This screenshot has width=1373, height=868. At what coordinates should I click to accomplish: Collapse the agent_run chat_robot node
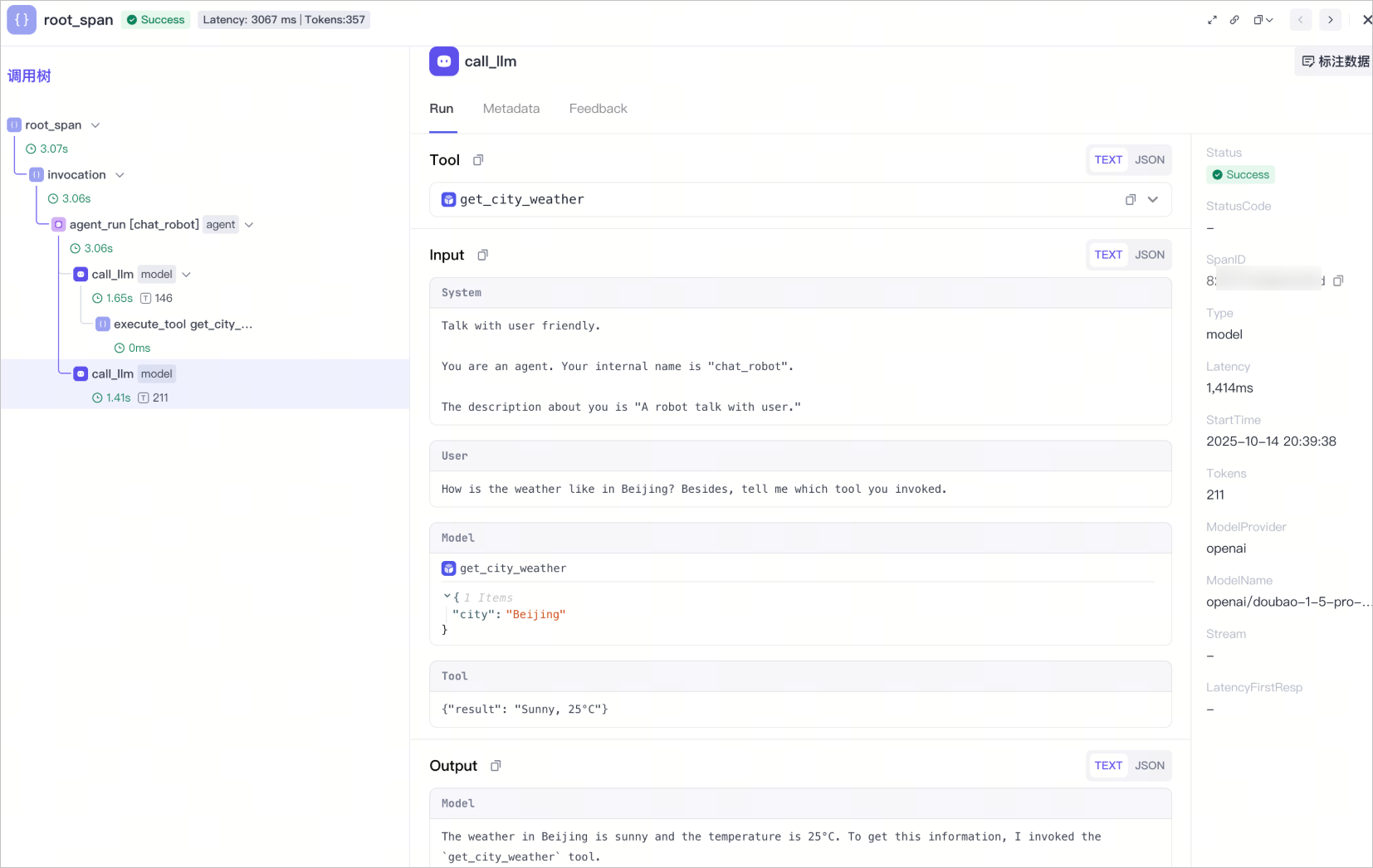coord(249,225)
